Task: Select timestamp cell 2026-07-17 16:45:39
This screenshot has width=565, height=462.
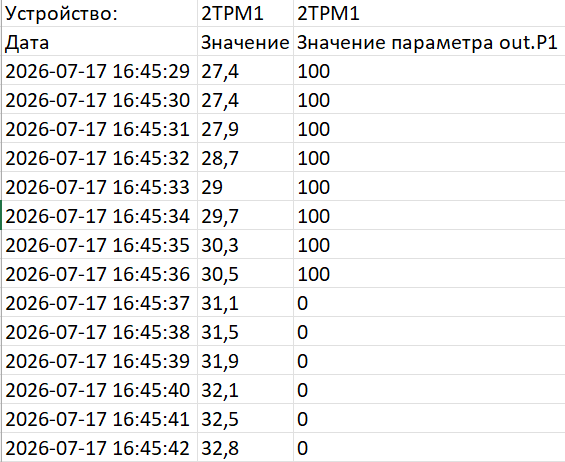Action: point(100,361)
